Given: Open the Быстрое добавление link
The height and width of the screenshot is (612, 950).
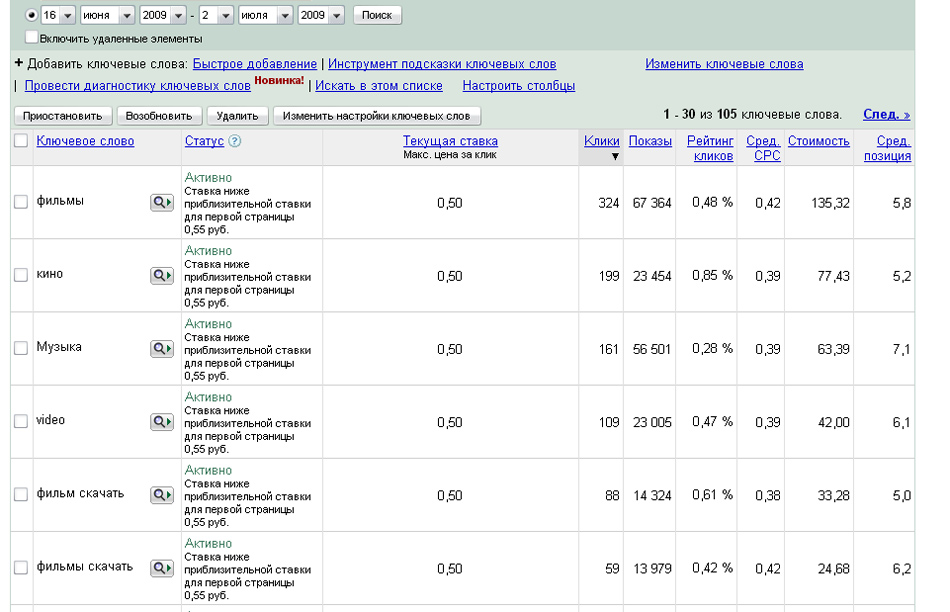Looking at the screenshot, I should 254,64.
